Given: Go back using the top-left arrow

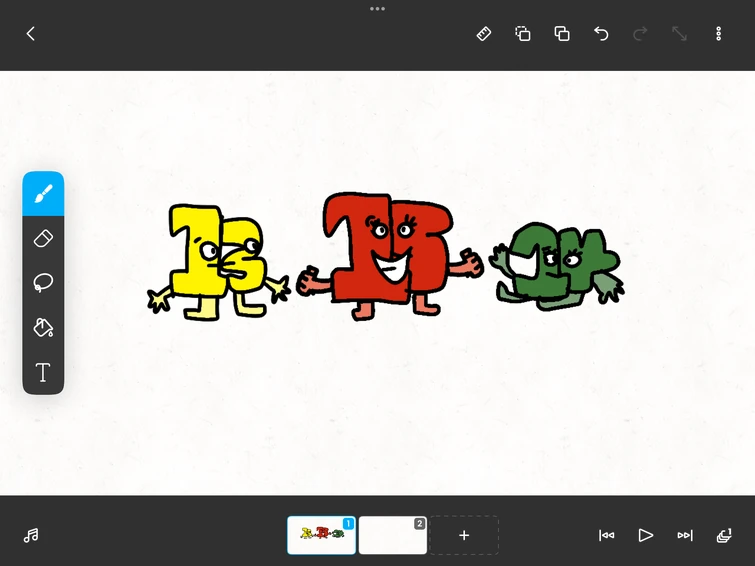Looking at the screenshot, I should (30, 34).
